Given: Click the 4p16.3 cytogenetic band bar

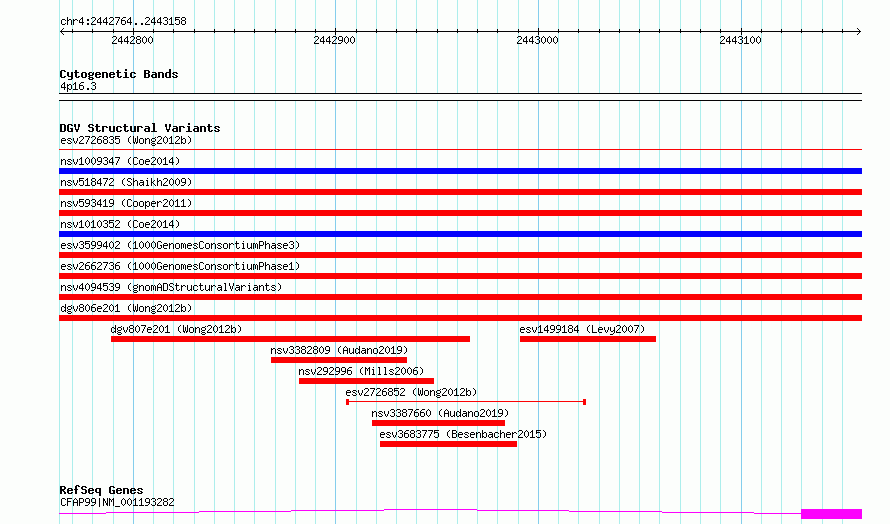Looking at the screenshot, I should pyautogui.click(x=460, y=97).
